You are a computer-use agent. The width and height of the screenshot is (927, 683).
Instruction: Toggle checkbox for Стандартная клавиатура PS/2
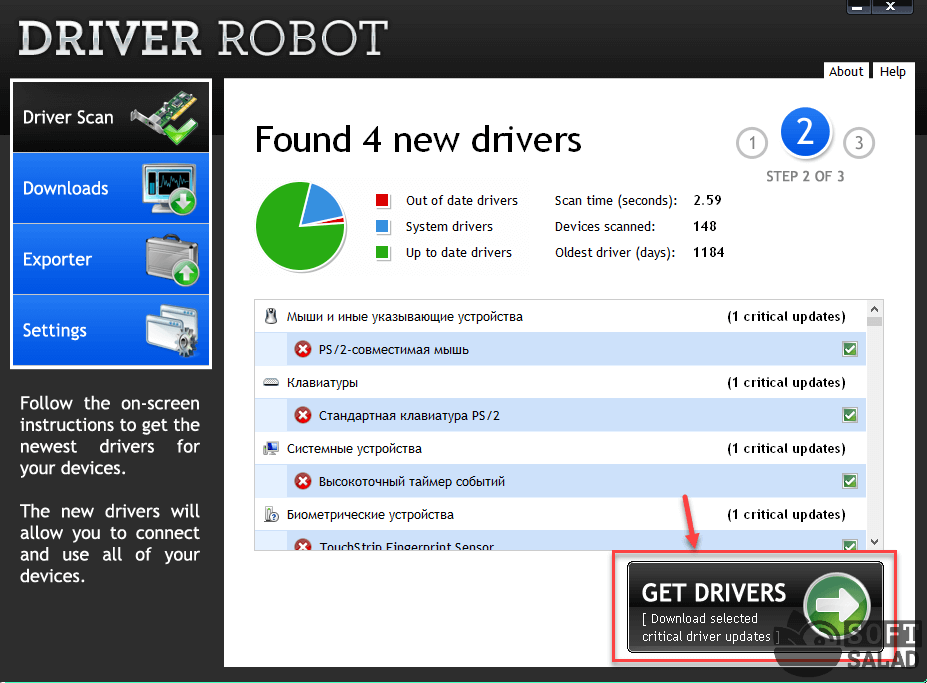(849, 415)
